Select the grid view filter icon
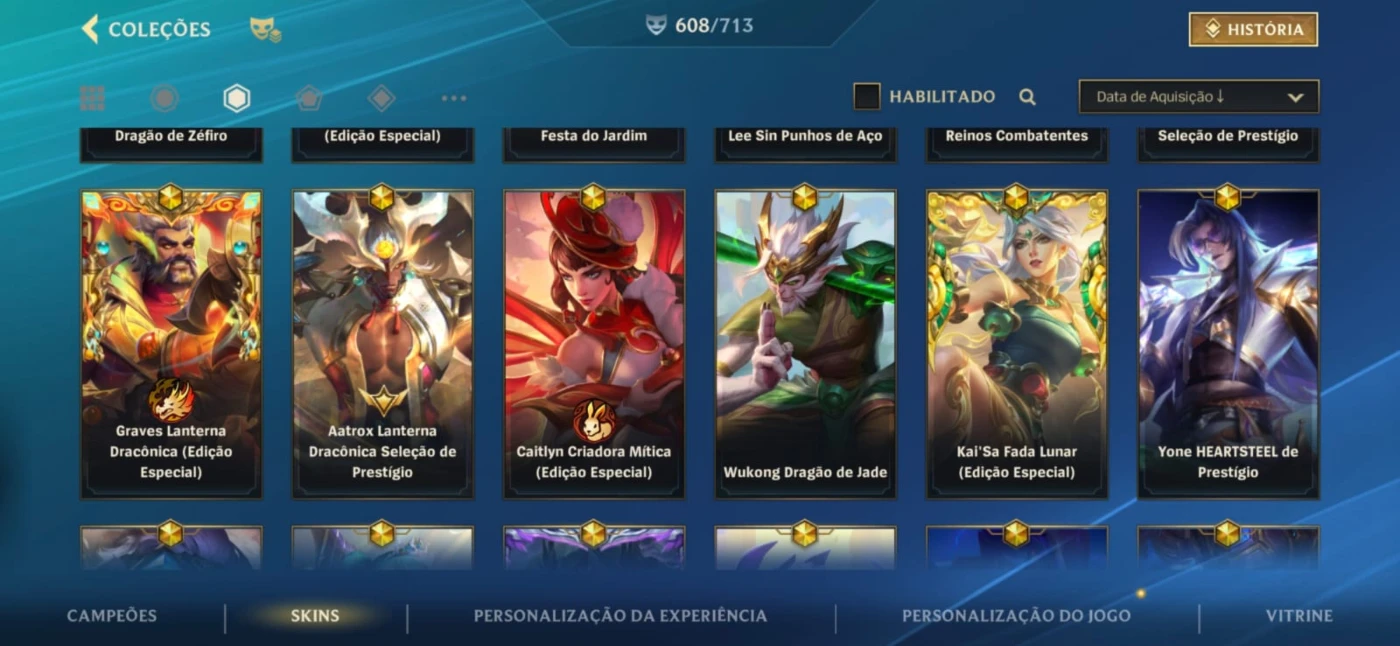Screen dimensions: 1400x646 point(92,98)
